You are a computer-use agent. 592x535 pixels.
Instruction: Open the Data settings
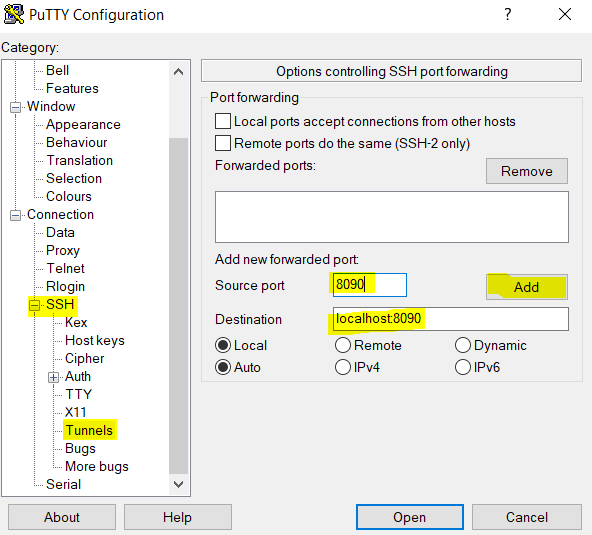(x=60, y=232)
